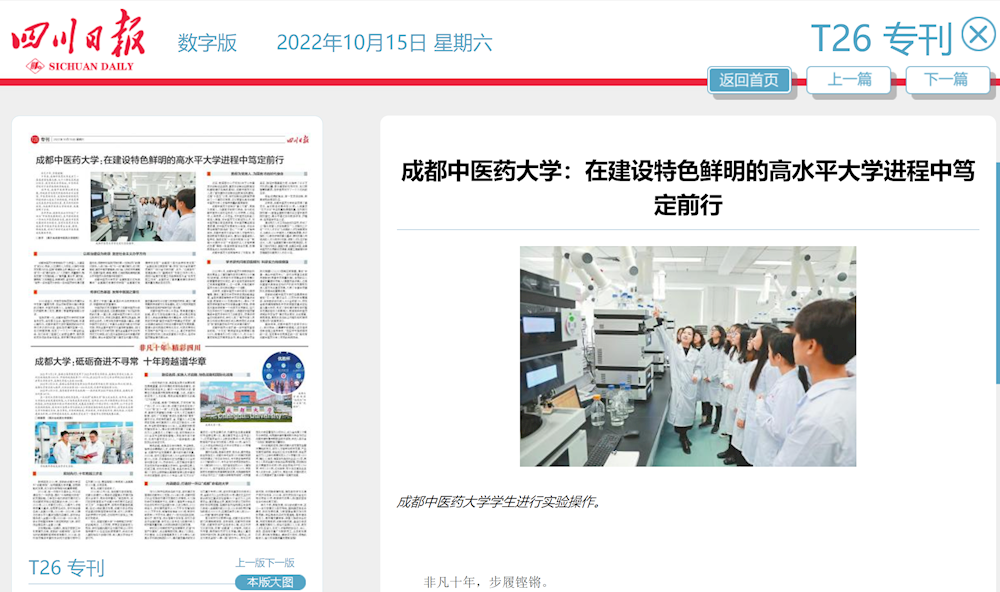Click caption 成都中医药大学学生进行实验操作
Screen dimensions: 1000x592
(500, 501)
